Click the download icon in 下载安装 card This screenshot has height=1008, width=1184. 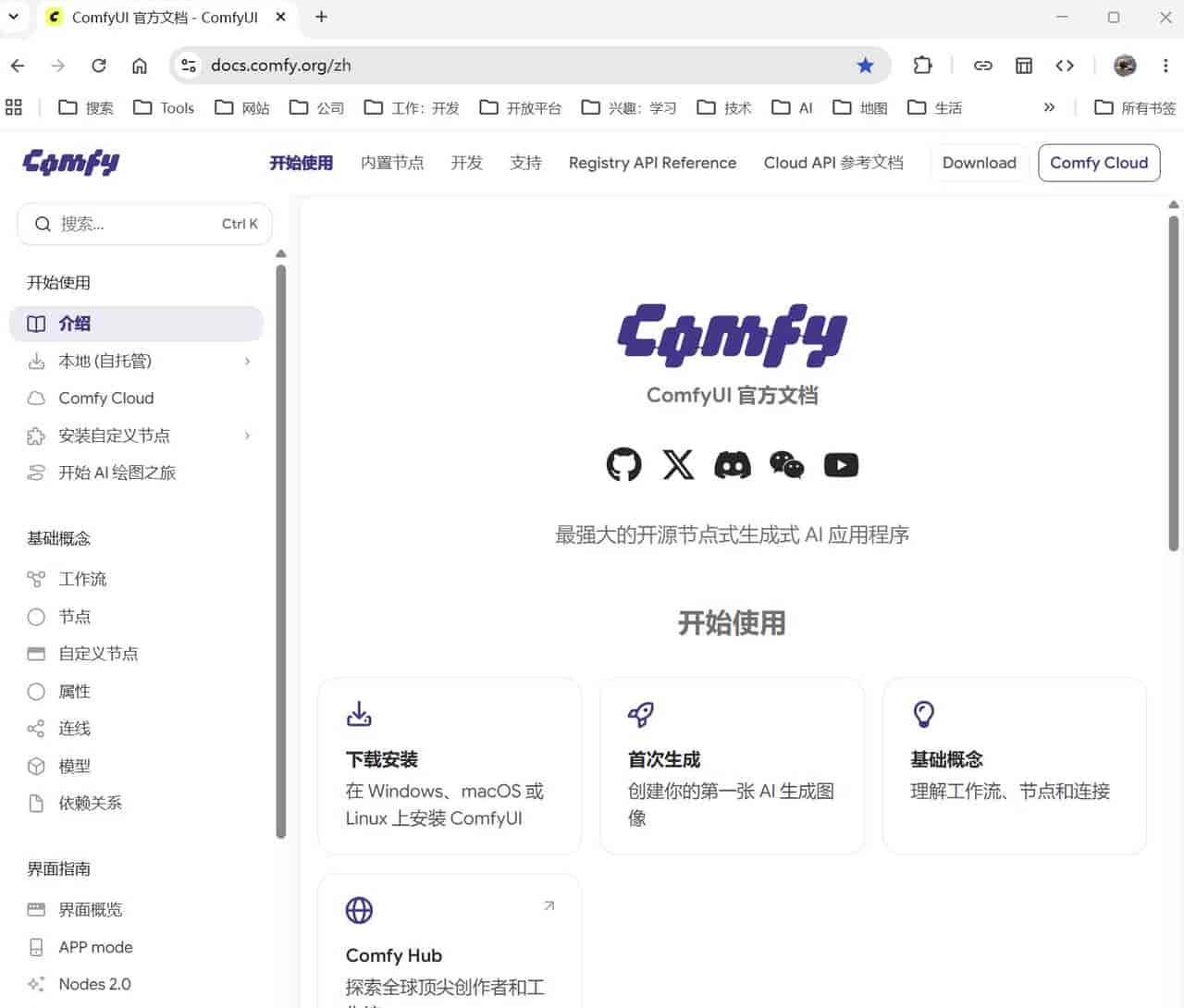click(x=359, y=714)
